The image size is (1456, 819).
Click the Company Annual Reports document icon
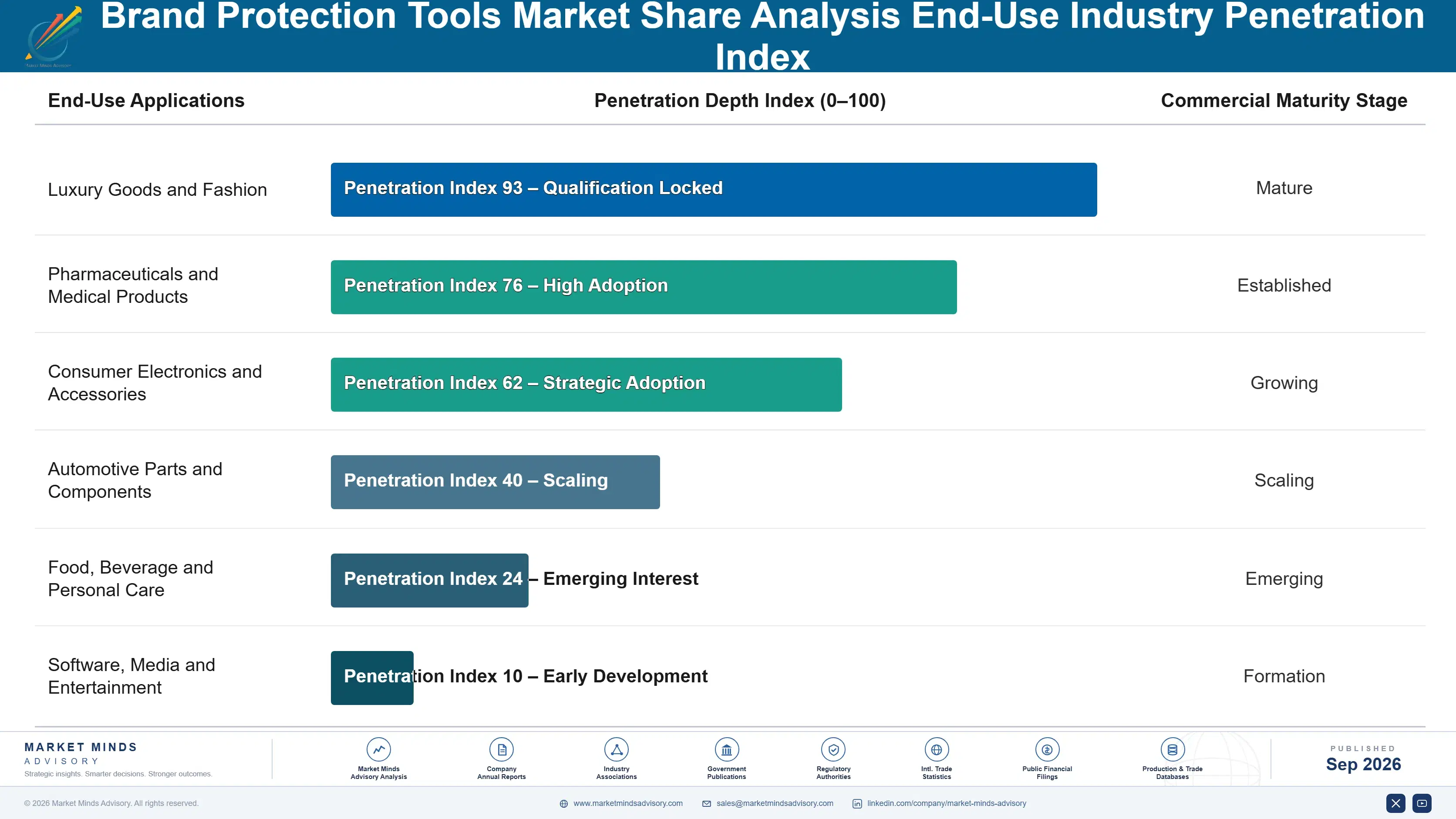[501, 749]
